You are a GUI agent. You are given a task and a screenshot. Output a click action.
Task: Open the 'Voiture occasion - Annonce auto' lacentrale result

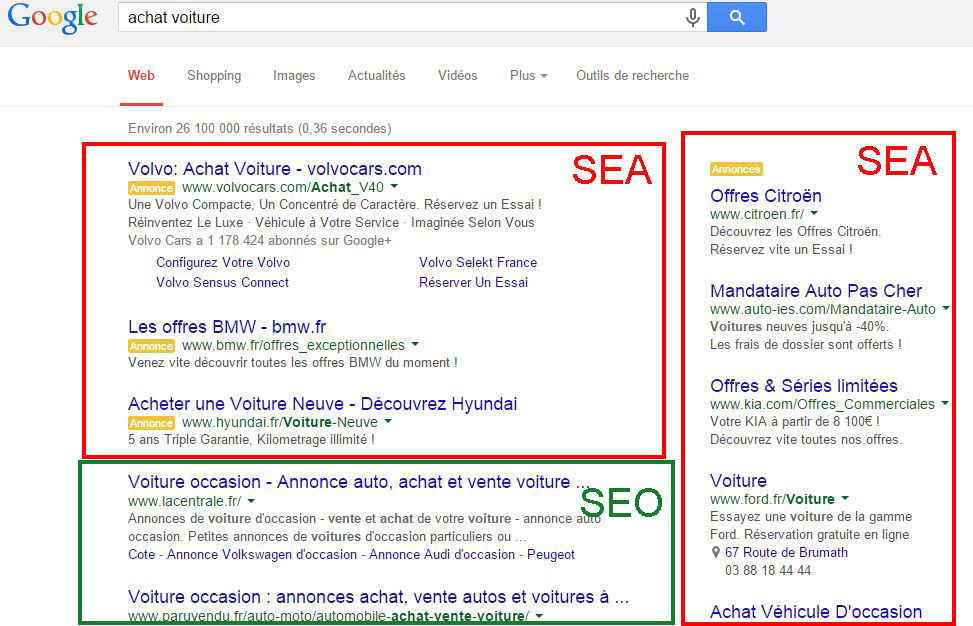click(x=359, y=482)
